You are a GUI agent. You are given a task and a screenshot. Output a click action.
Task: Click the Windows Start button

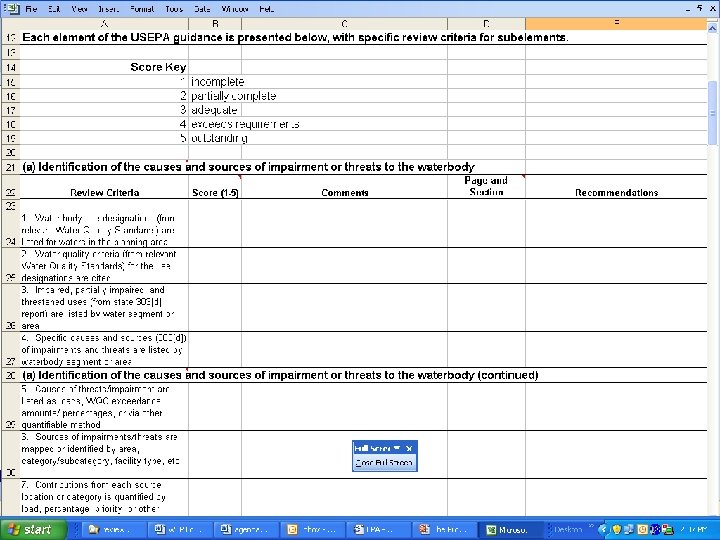click(33, 529)
